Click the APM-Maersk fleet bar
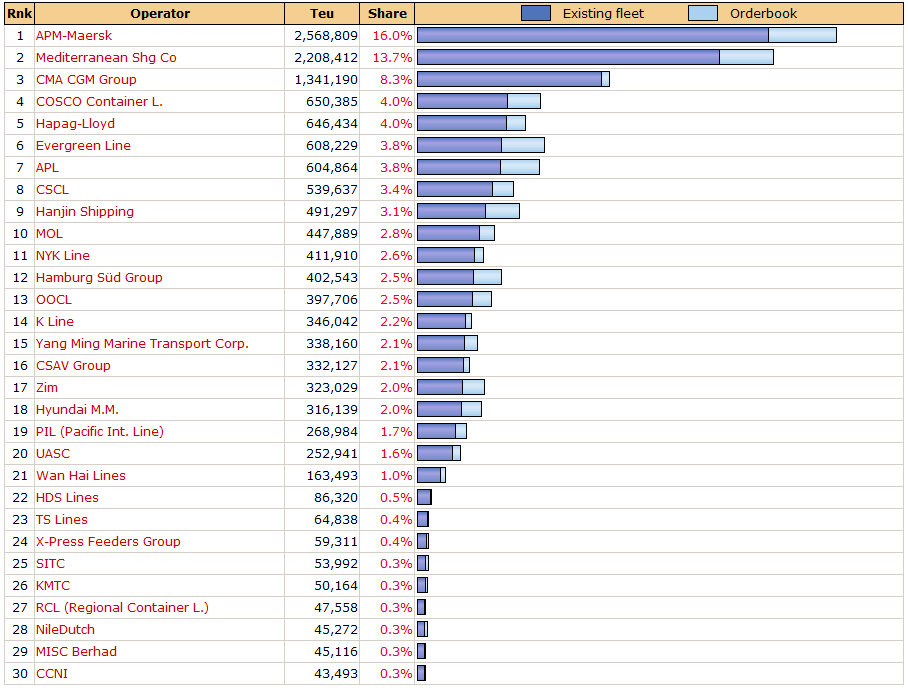 (x=627, y=35)
